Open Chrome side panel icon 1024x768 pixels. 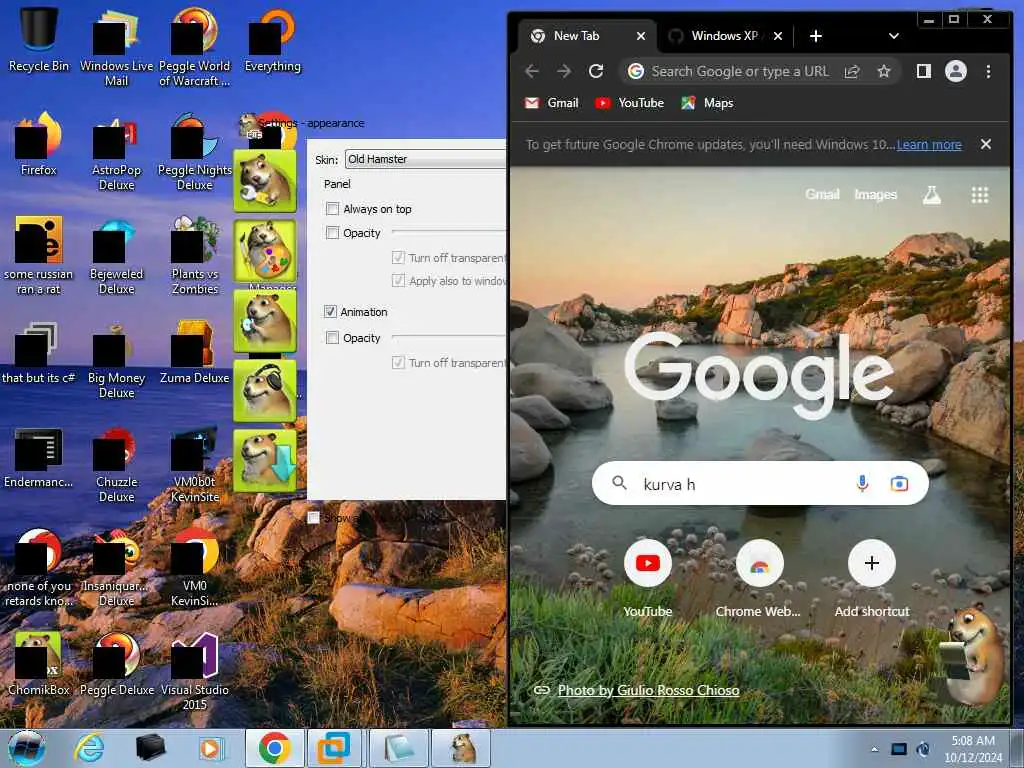click(923, 71)
